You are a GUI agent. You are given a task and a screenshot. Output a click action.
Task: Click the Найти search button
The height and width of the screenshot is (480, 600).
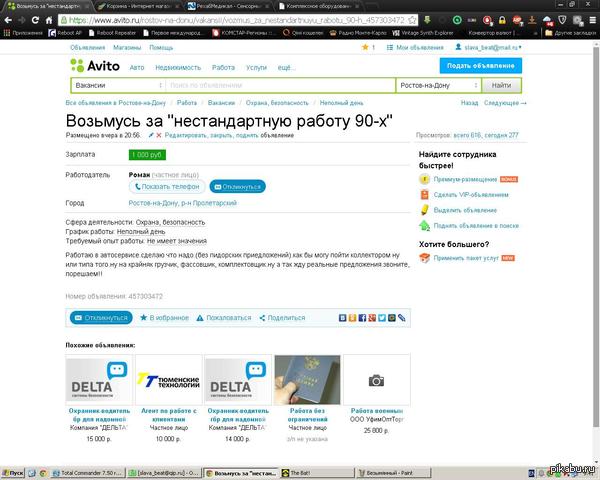tap(501, 85)
